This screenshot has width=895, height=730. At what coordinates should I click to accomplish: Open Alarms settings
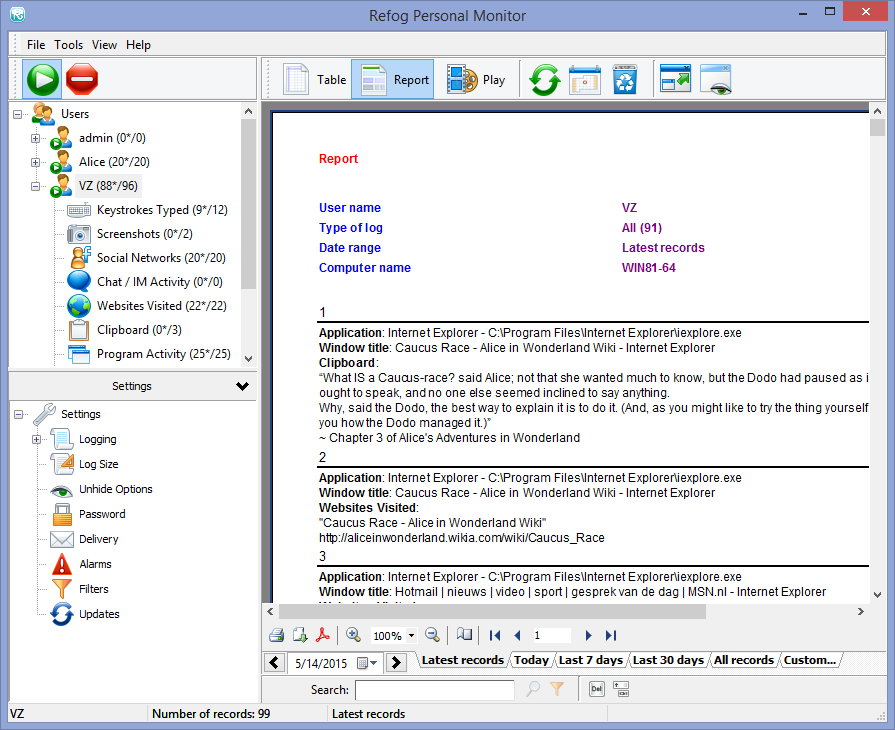(95, 564)
